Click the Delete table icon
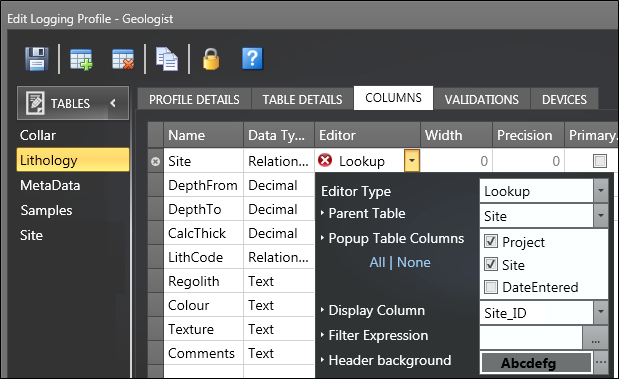The height and width of the screenshot is (379, 619). (x=123, y=60)
